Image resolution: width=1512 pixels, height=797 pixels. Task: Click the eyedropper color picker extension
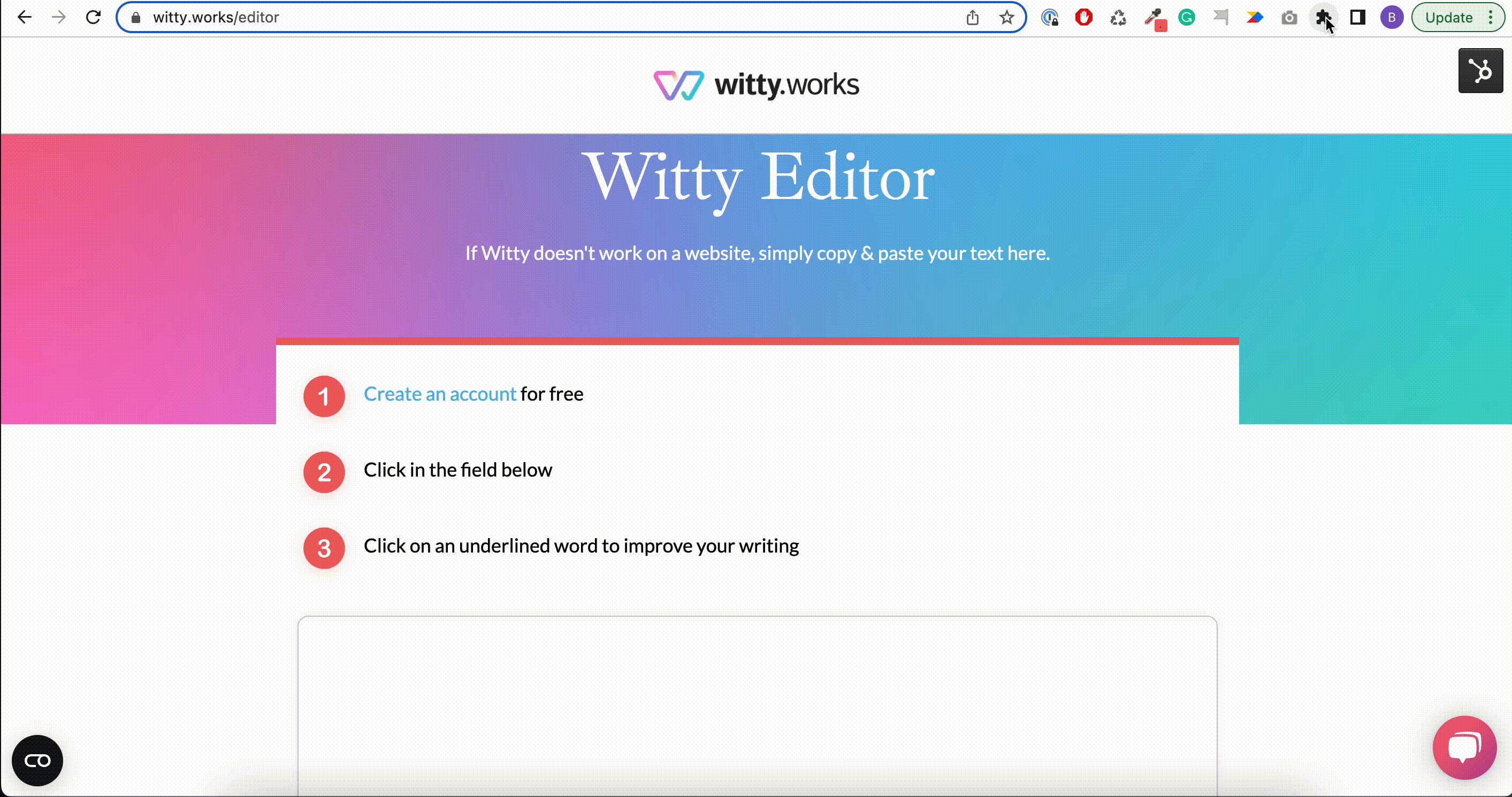tap(1154, 18)
